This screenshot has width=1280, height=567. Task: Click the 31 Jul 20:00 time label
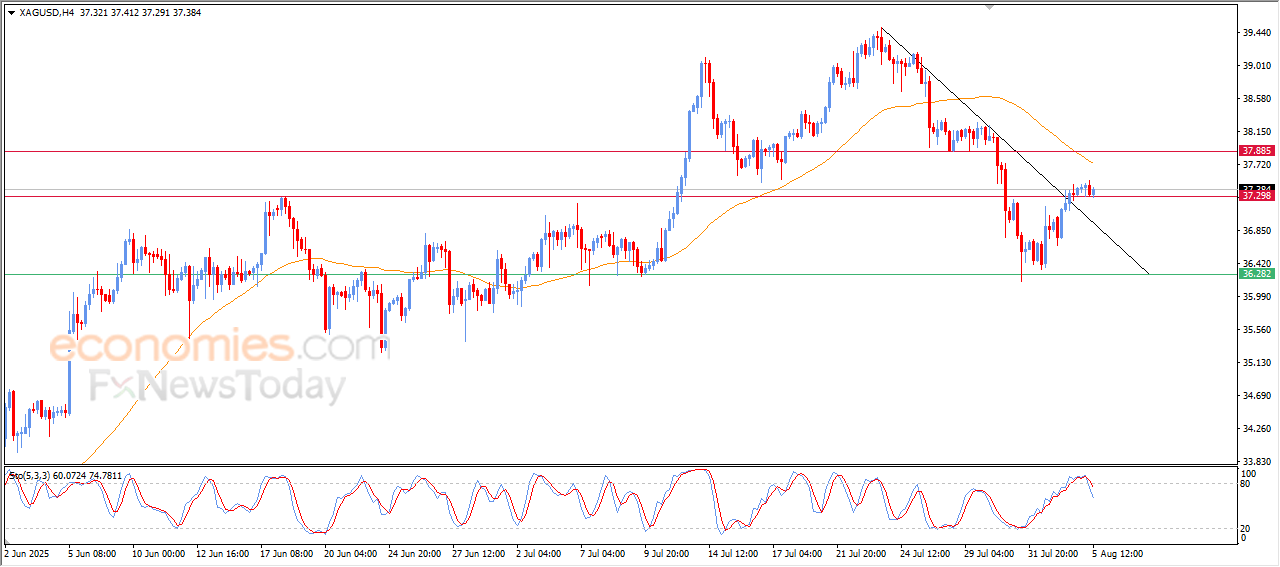click(x=1053, y=552)
